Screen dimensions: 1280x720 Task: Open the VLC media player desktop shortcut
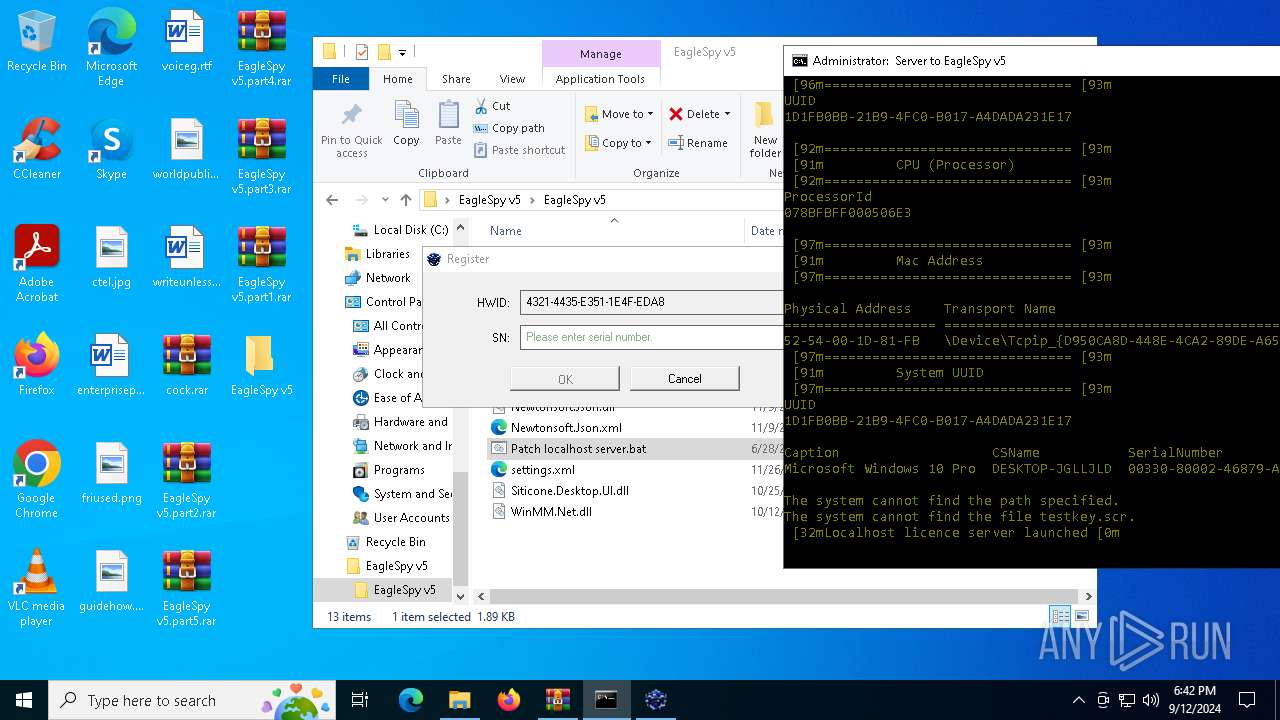36,588
